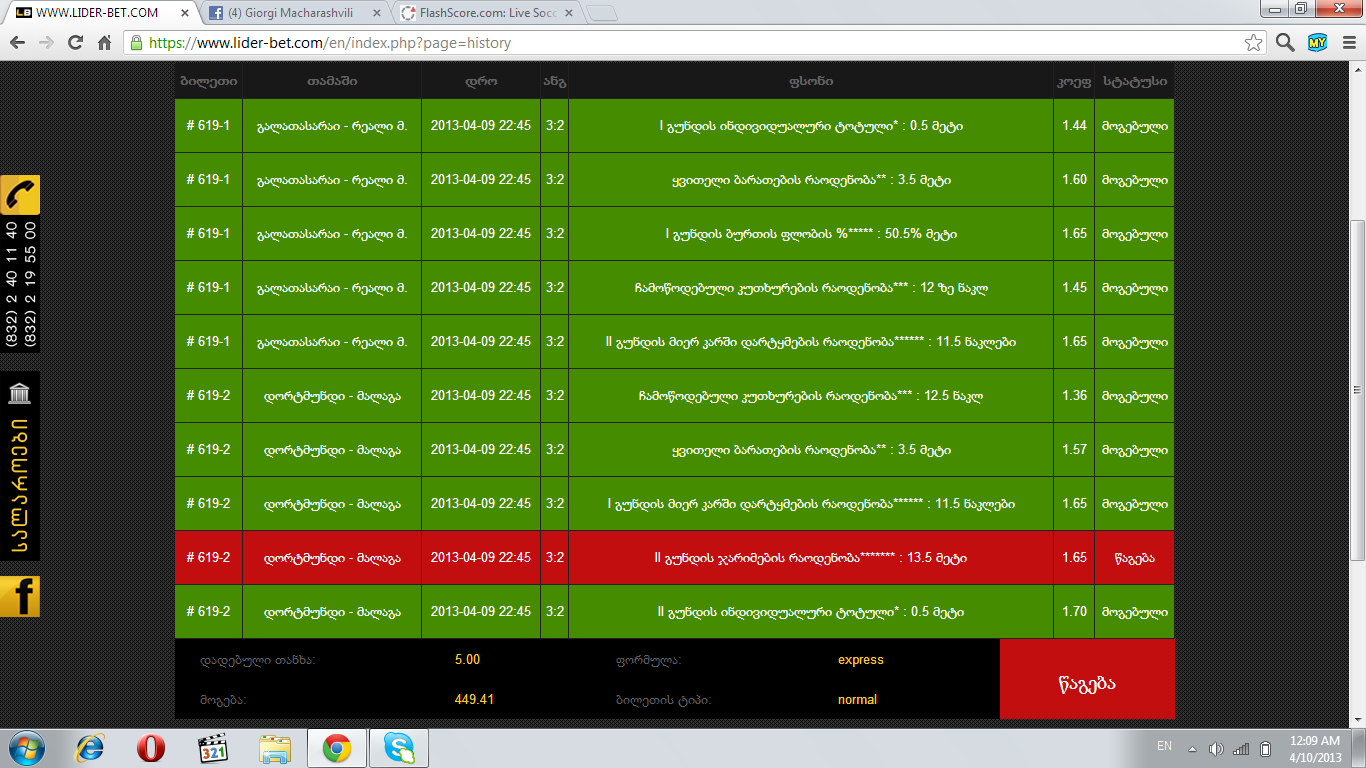Image resolution: width=1366 pixels, height=768 pixels.
Task: Open the blue MY extension icon
Action: tap(1317, 43)
